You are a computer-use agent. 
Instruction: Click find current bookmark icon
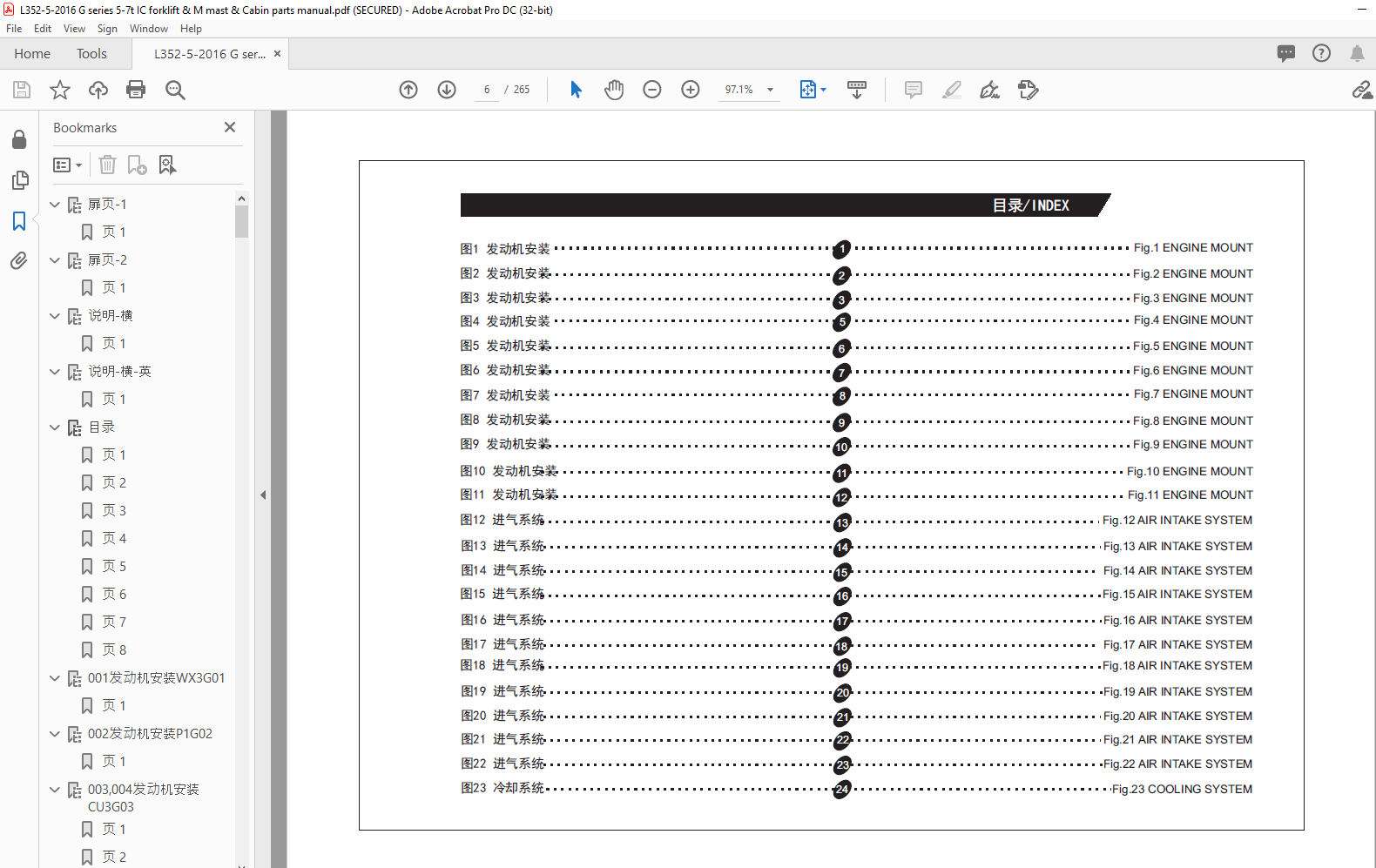[167, 165]
